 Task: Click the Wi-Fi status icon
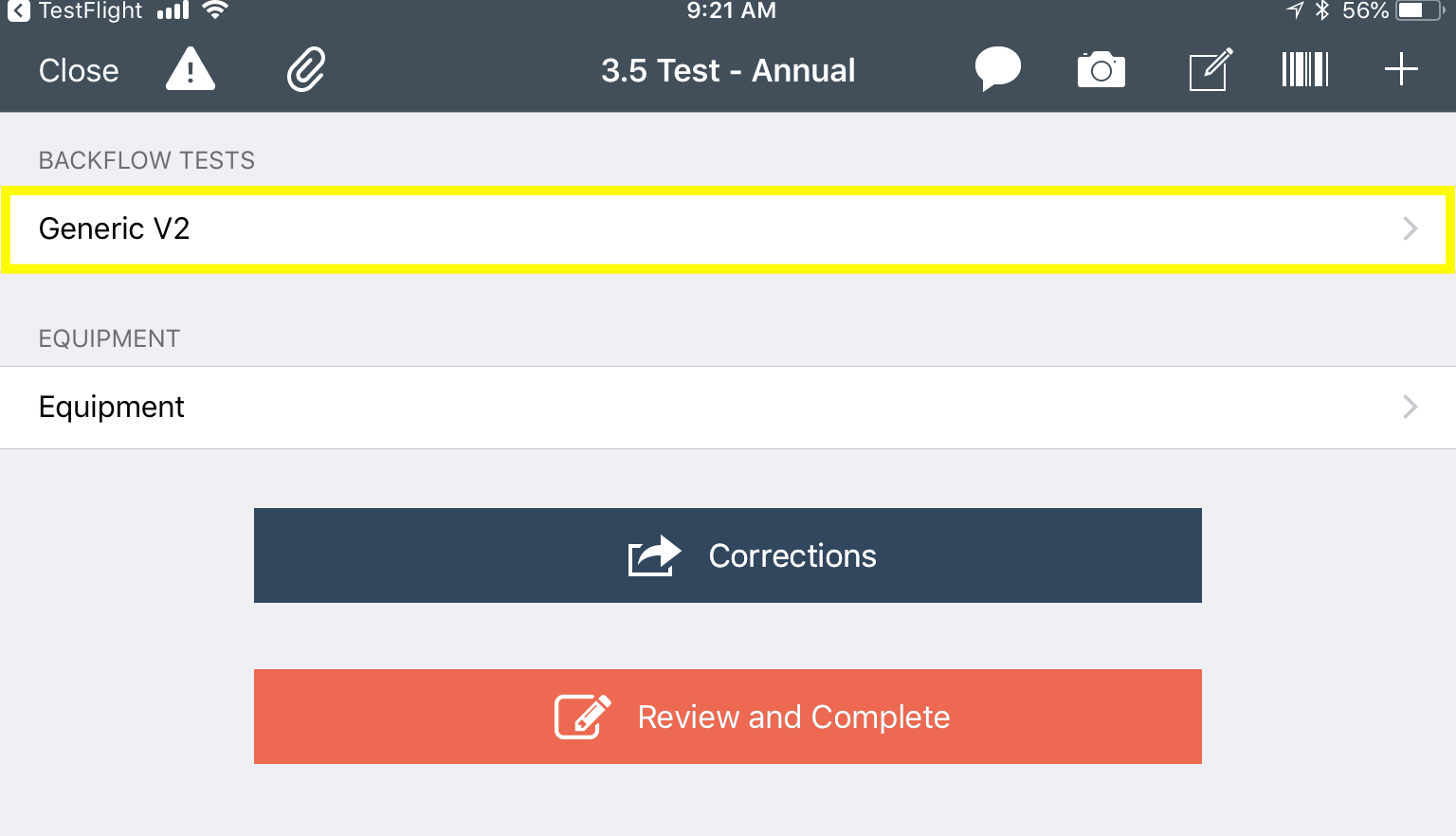tap(215, 10)
